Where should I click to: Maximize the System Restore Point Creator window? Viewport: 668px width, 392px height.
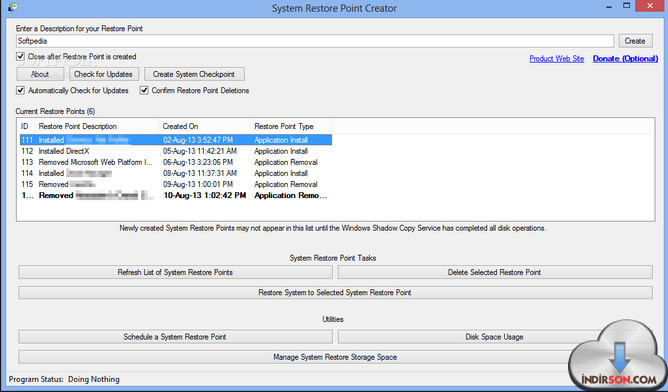[x=626, y=6]
